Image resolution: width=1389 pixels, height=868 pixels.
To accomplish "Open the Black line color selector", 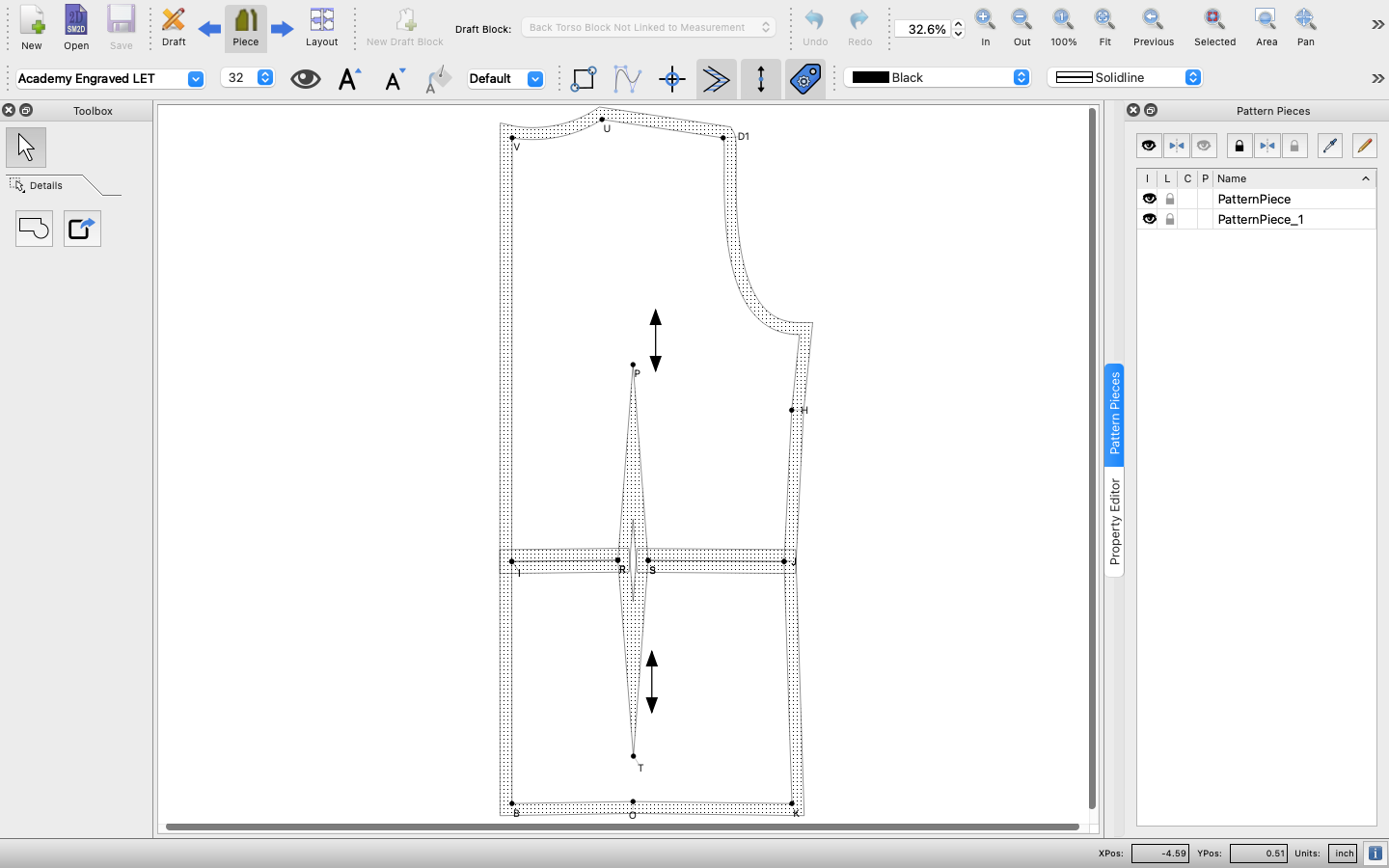I will tap(938, 77).
